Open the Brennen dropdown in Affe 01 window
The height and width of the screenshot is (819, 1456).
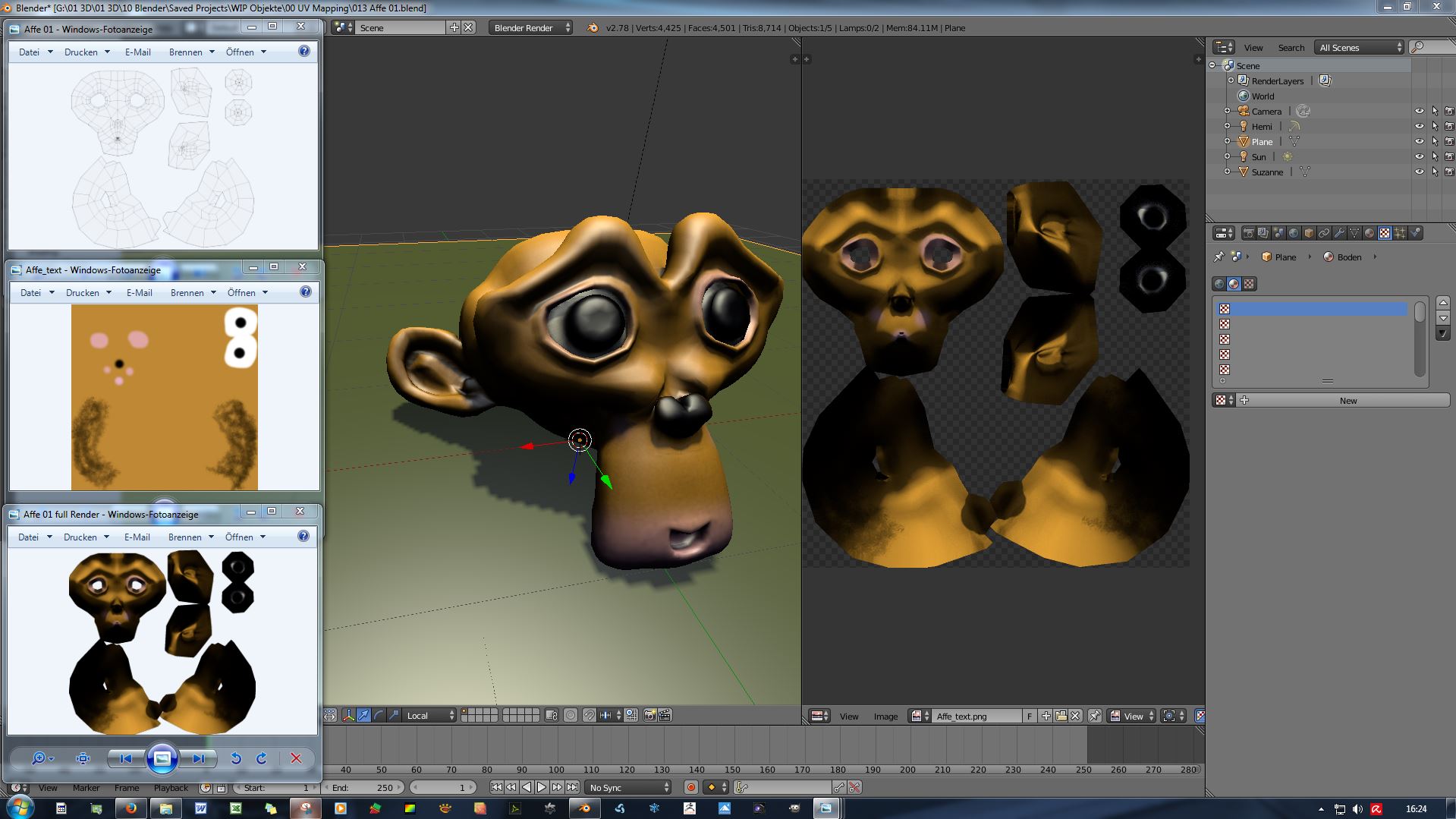191,52
